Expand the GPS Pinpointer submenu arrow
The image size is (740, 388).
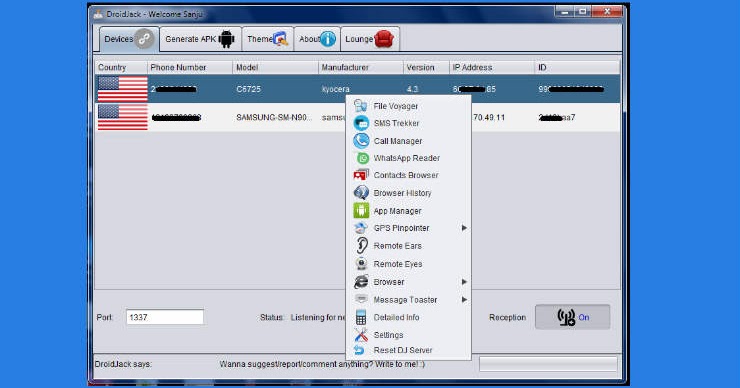[x=464, y=228]
